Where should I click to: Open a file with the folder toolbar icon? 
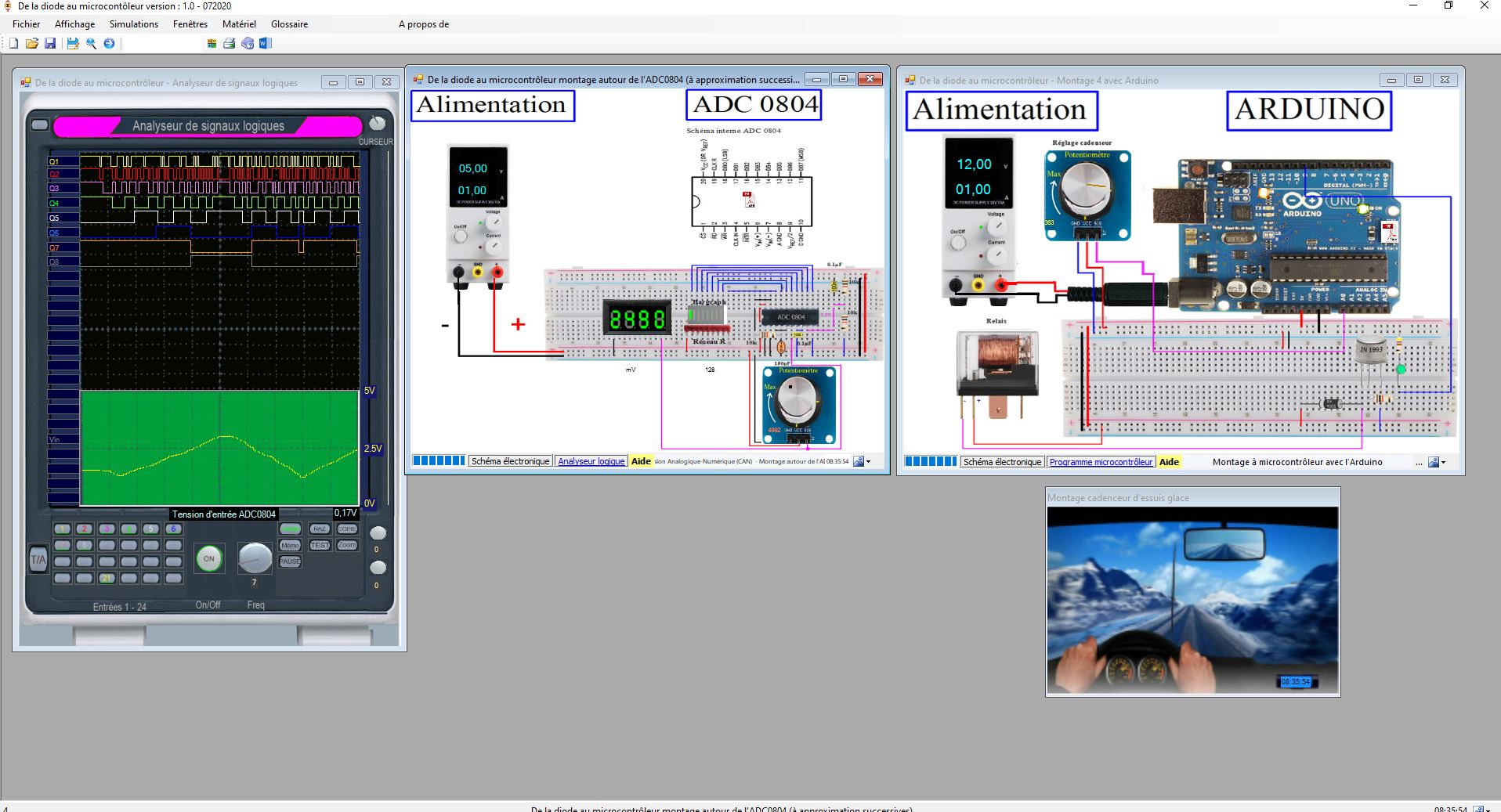click(32, 44)
